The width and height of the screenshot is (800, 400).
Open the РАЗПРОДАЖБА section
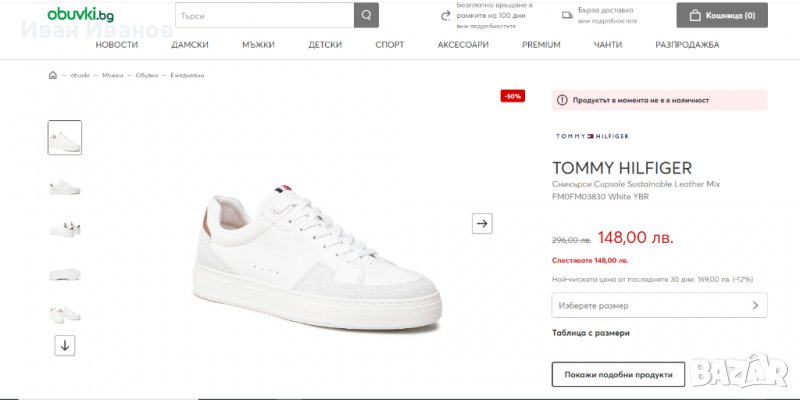tap(687, 45)
